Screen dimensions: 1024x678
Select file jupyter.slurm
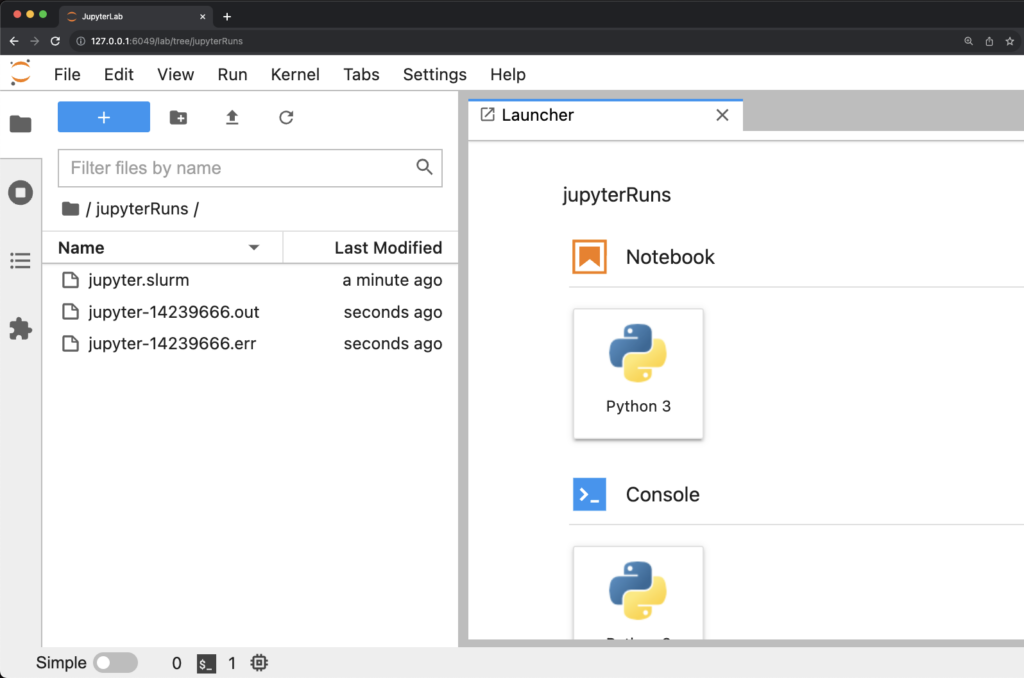[x=251, y=280]
